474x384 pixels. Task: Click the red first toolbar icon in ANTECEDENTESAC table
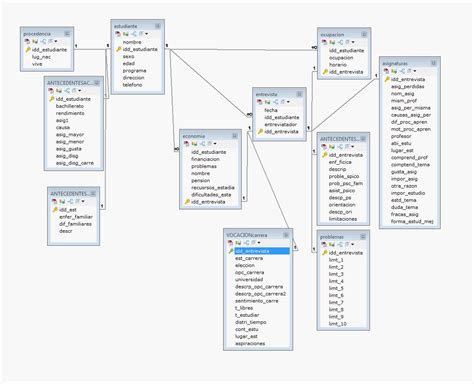click(51, 91)
